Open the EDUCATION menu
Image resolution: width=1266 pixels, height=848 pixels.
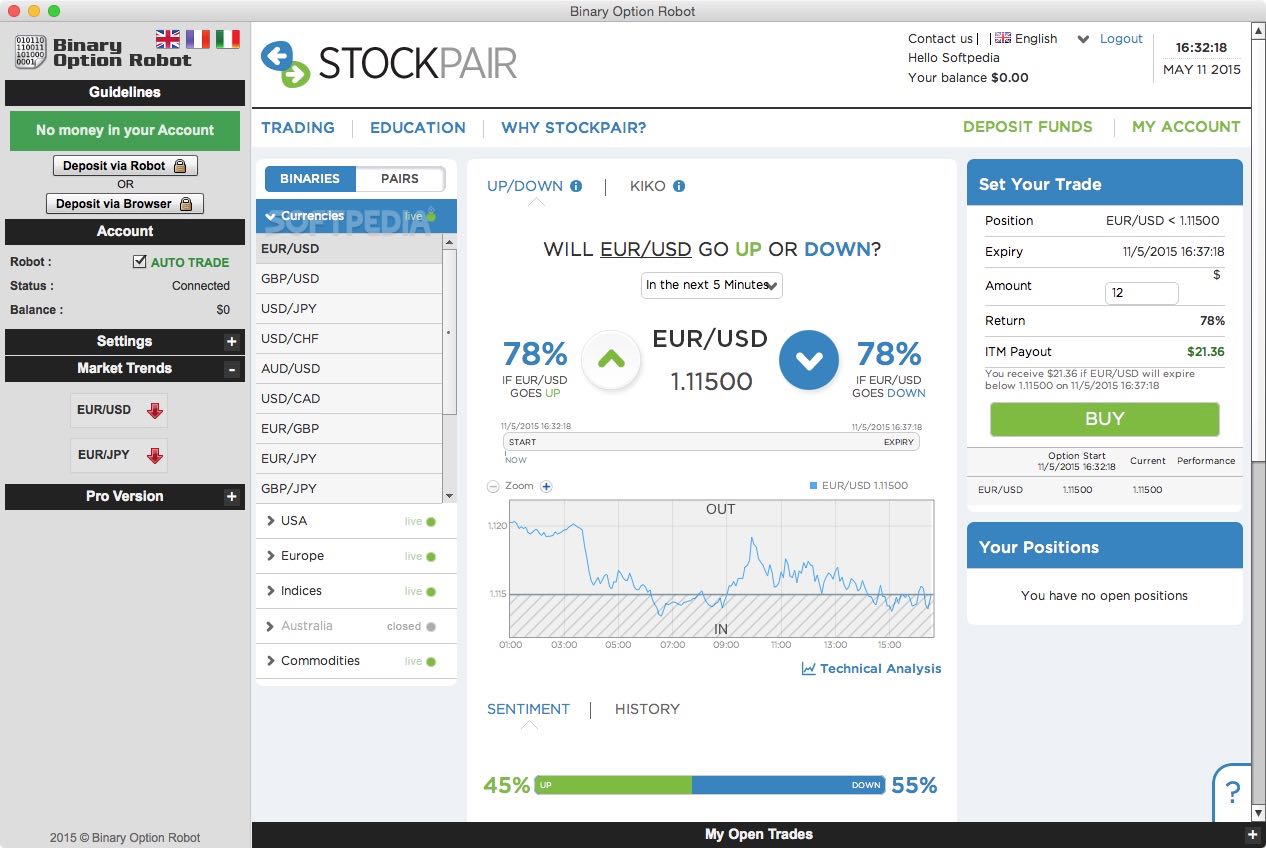(418, 128)
